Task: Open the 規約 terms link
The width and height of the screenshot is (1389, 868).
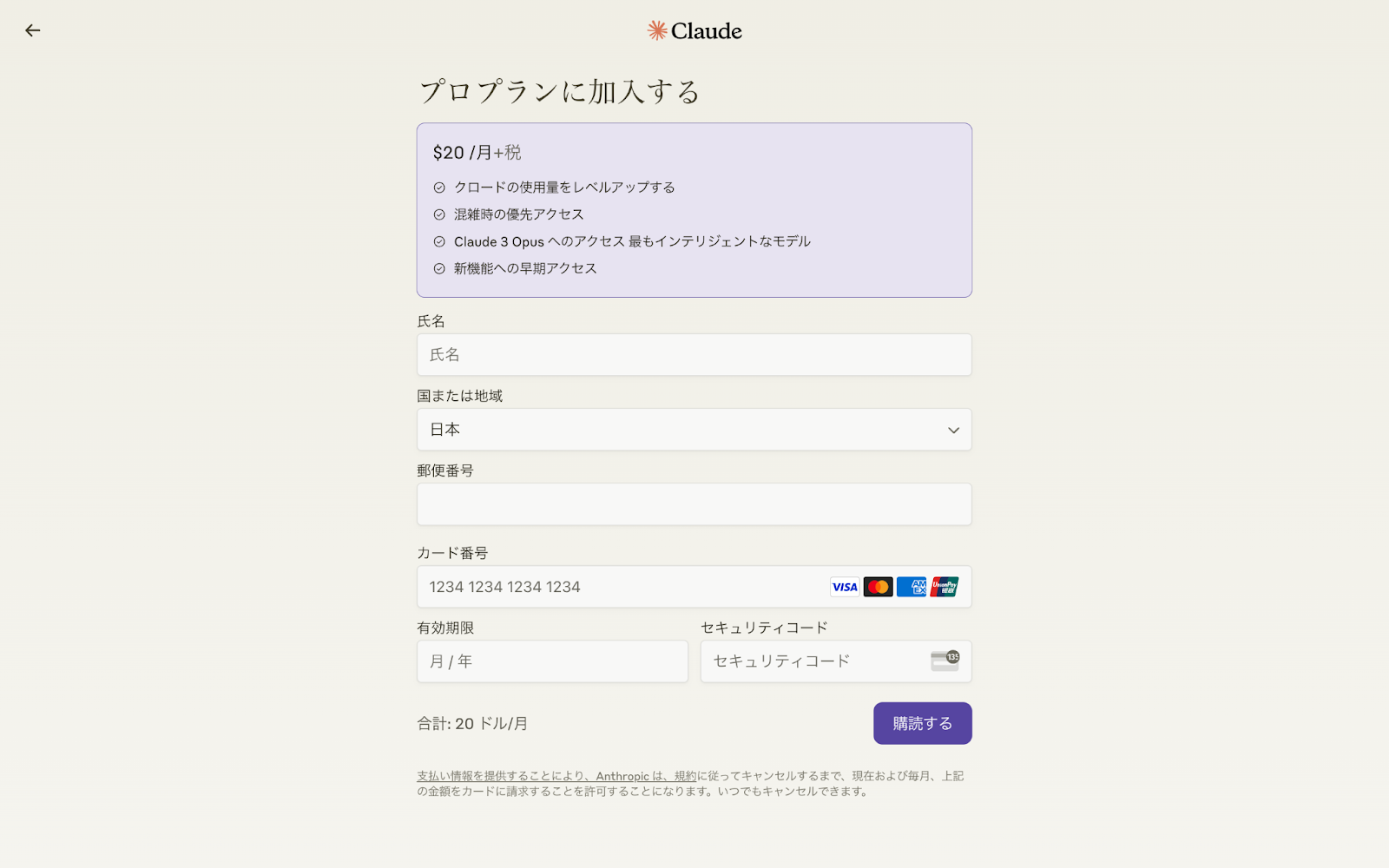Action: [x=685, y=776]
